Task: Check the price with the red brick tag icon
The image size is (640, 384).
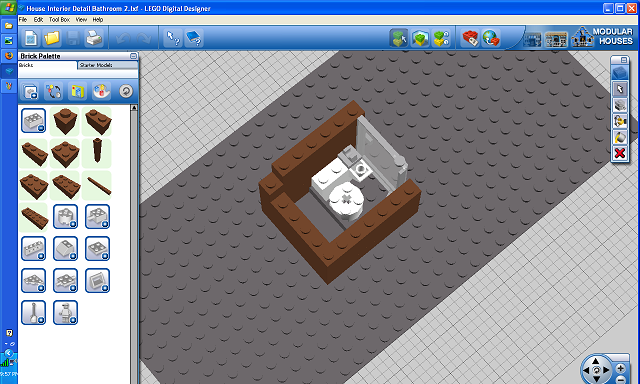Action: [470, 38]
